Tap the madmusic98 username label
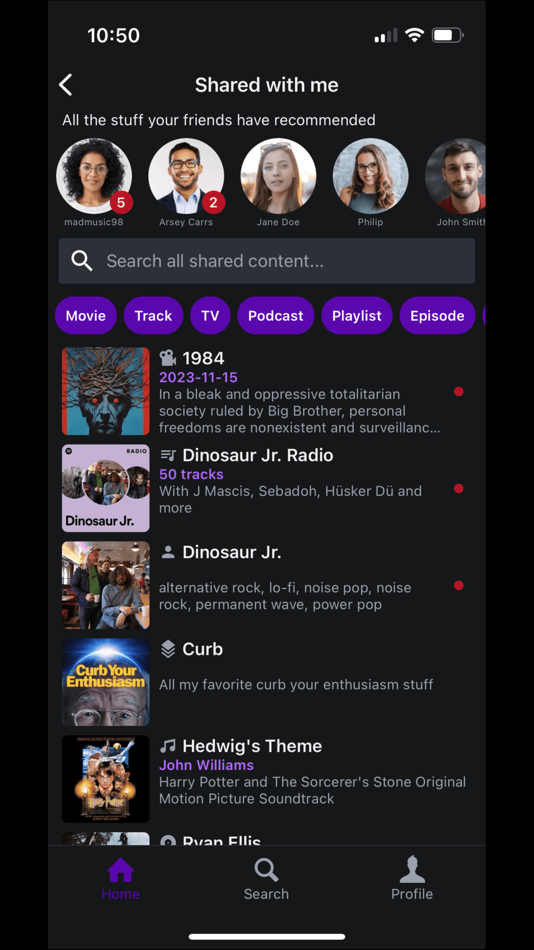The height and width of the screenshot is (950, 534). (x=94, y=222)
